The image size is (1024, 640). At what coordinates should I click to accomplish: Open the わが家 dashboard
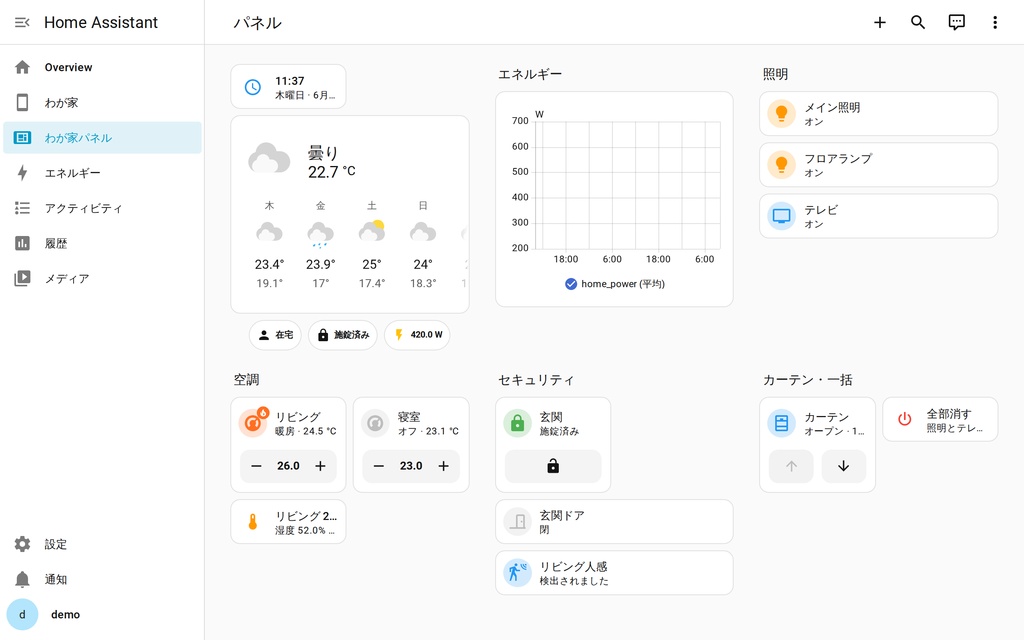click(x=103, y=103)
